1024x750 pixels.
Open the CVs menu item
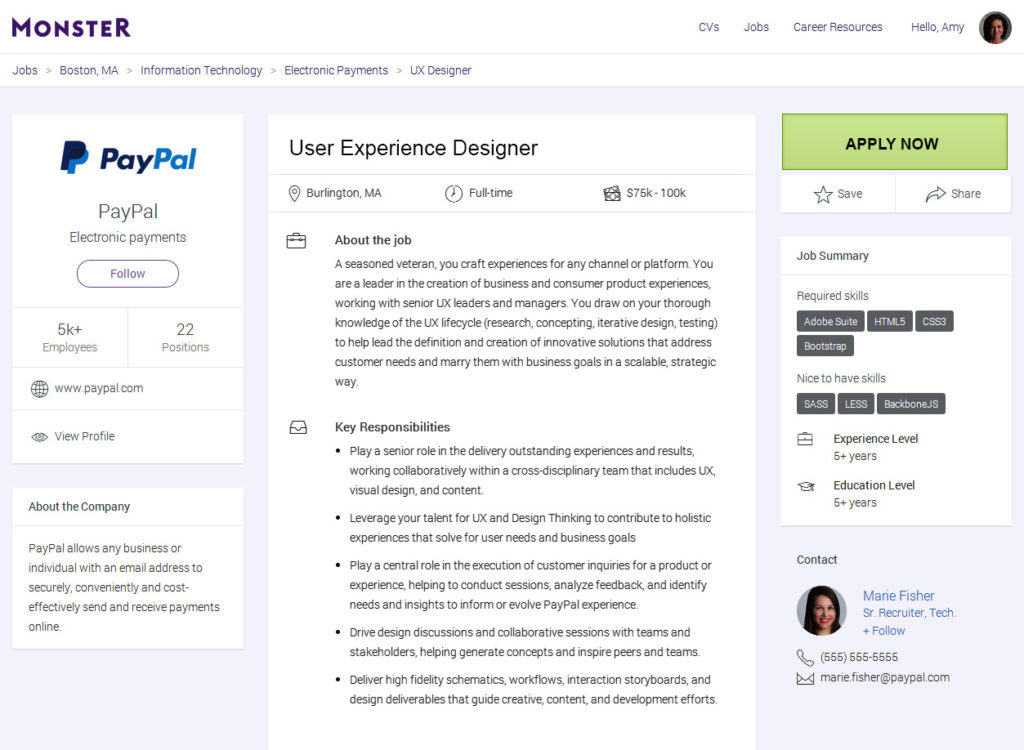709,27
